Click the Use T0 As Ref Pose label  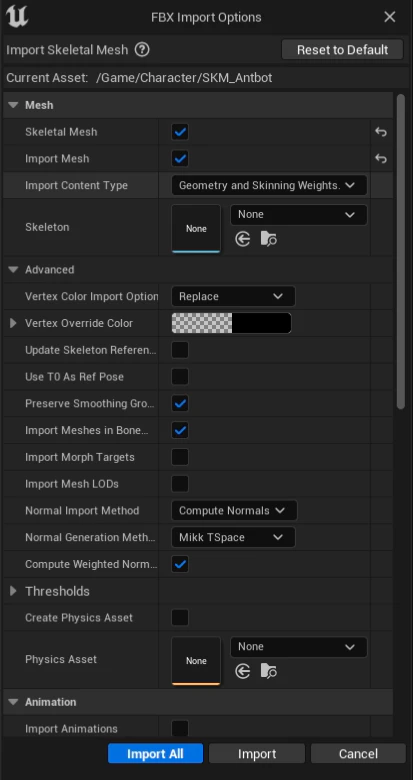pyautogui.click(x=75, y=377)
